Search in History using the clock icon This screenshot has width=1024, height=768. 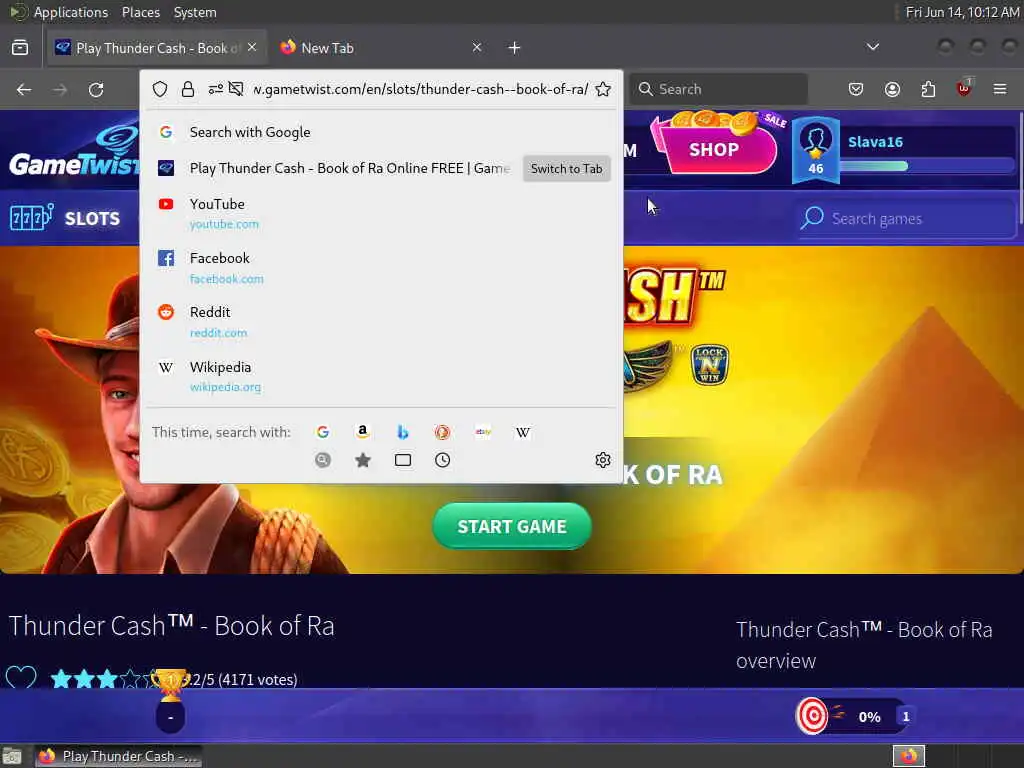443,460
